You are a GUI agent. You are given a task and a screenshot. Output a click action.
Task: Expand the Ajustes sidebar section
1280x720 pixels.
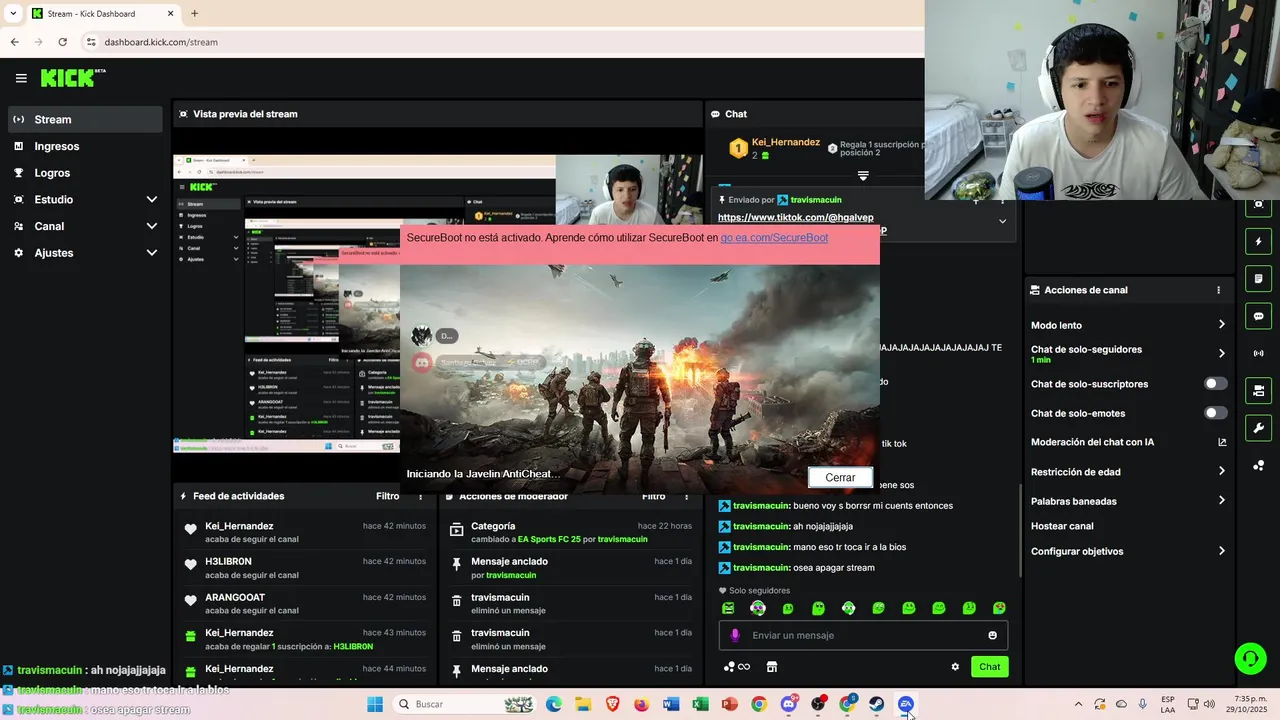[85, 253]
